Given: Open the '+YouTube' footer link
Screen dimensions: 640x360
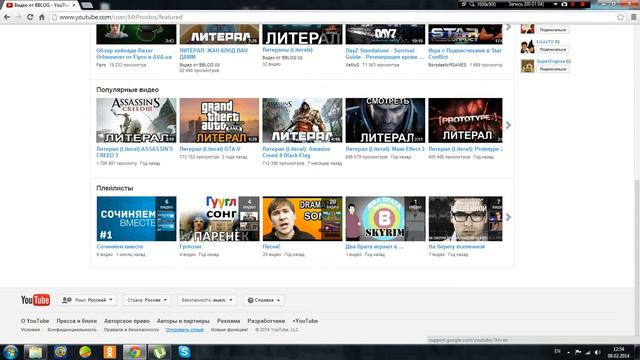Looking at the screenshot, I should pos(305,321).
